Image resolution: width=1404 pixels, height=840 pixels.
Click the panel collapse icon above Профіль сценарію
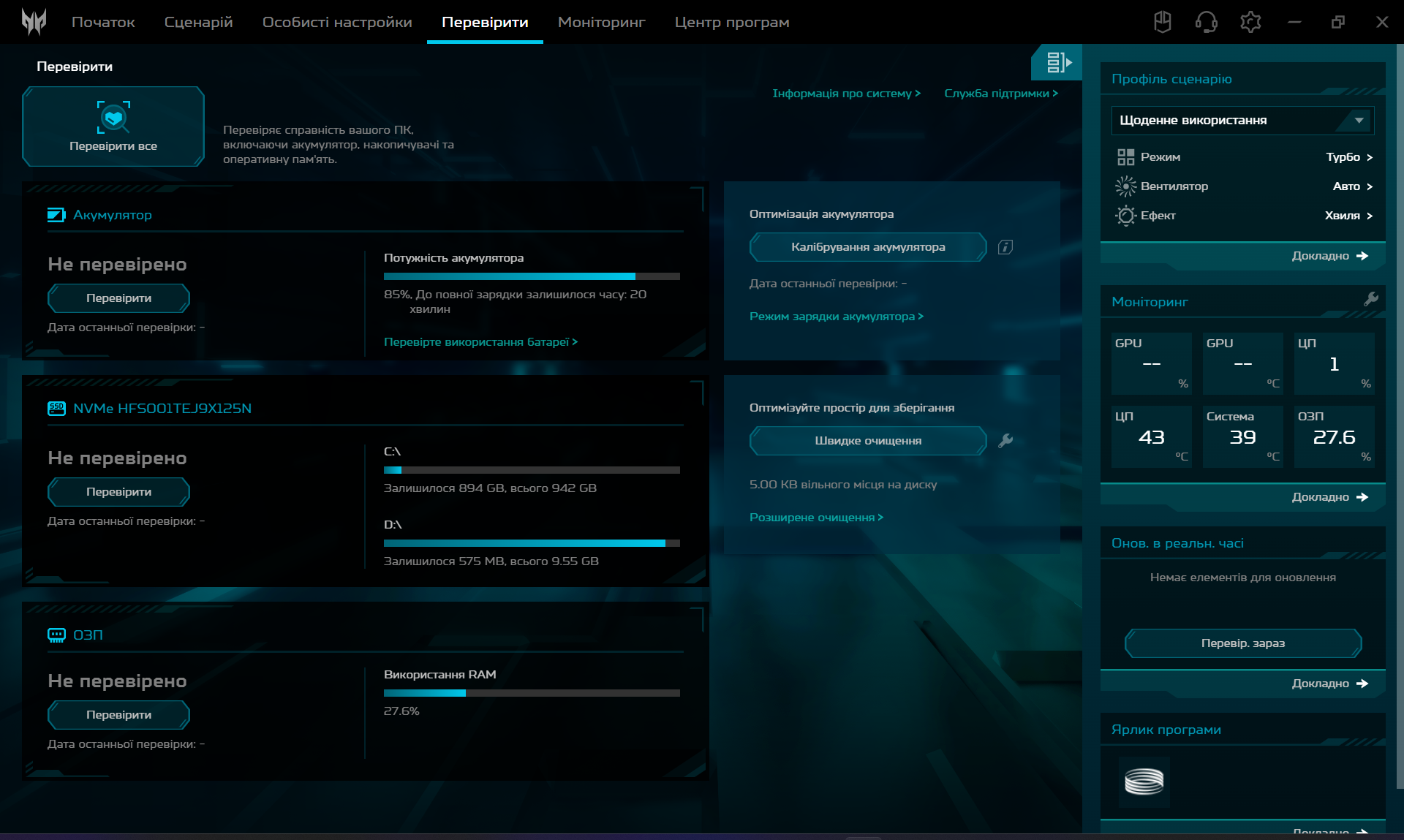click(1057, 62)
